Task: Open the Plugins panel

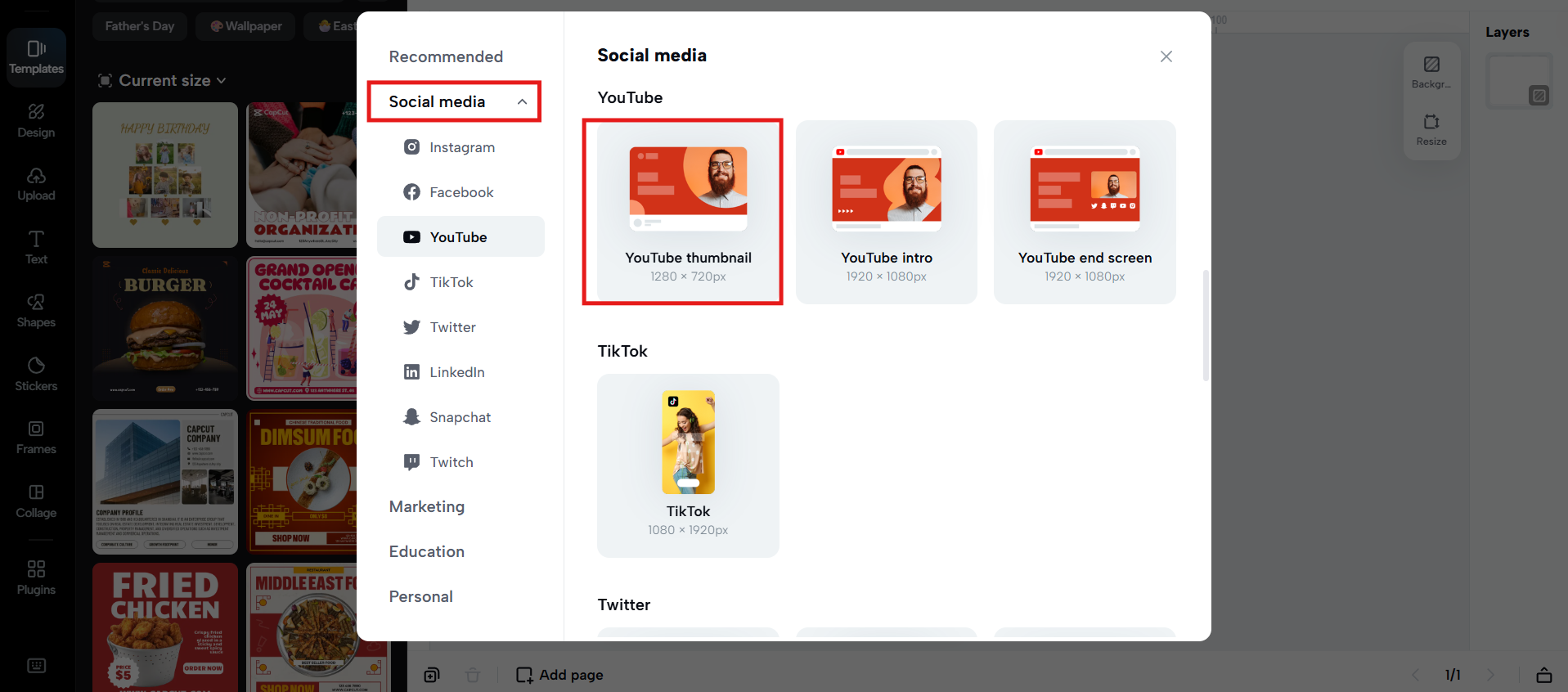Action: 36,577
